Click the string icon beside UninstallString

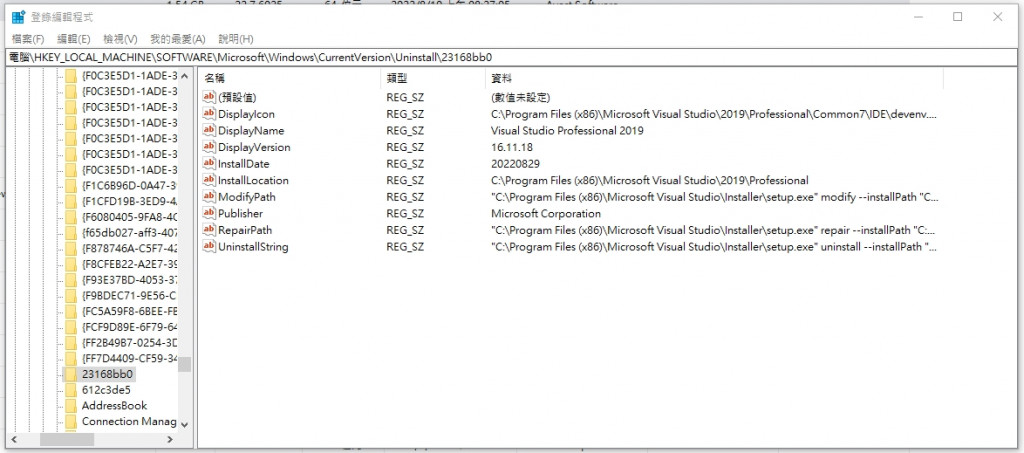[x=209, y=247]
